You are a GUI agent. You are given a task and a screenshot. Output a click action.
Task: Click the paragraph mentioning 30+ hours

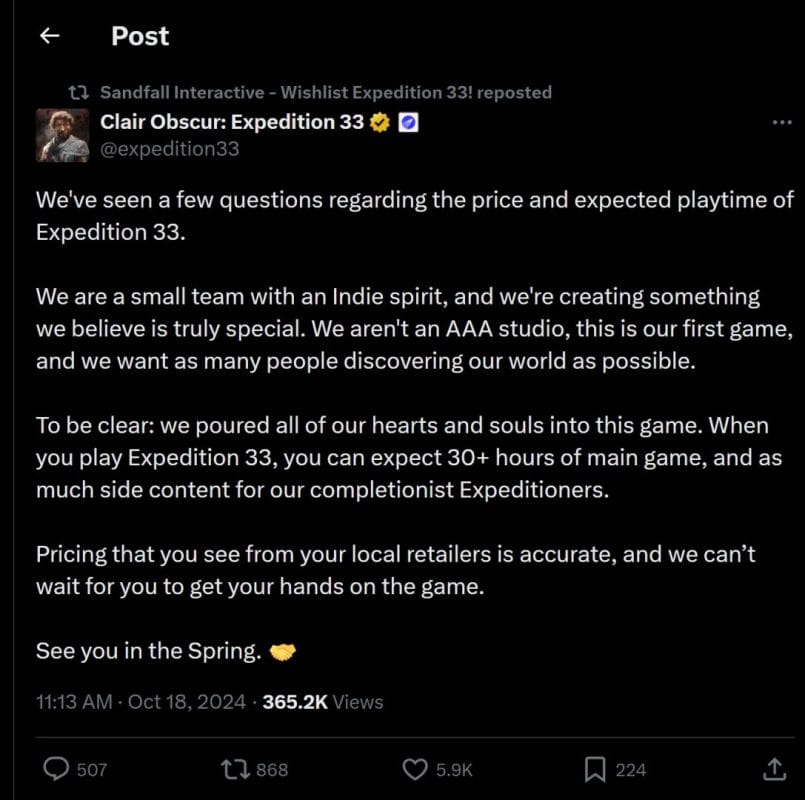[400, 457]
